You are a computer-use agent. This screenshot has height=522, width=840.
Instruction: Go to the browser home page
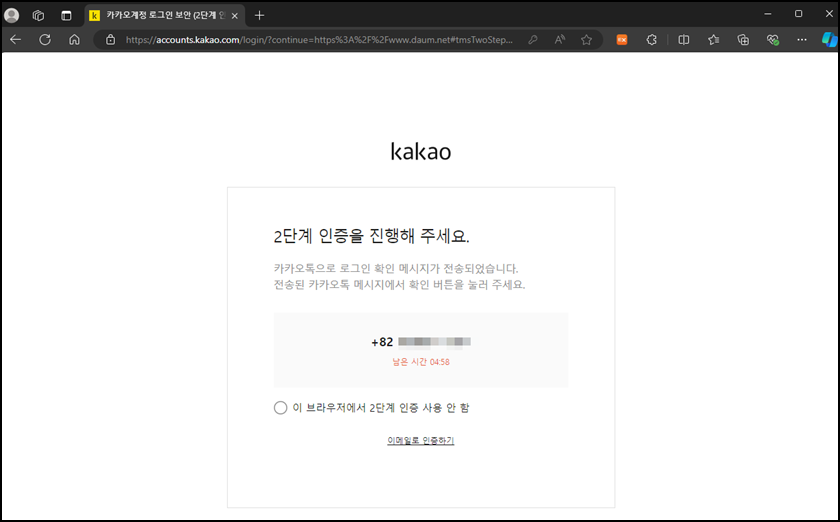point(74,40)
